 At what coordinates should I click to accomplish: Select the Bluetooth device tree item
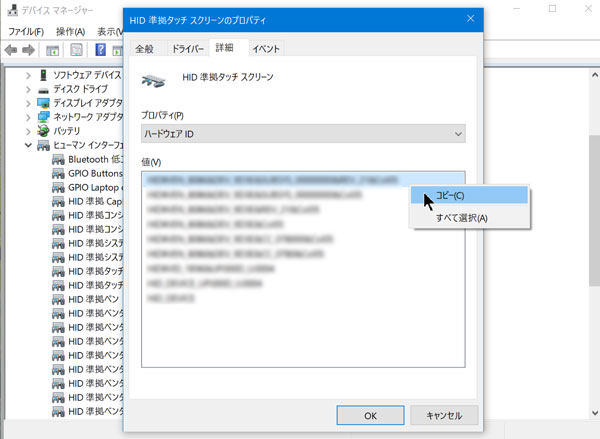(x=95, y=159)
